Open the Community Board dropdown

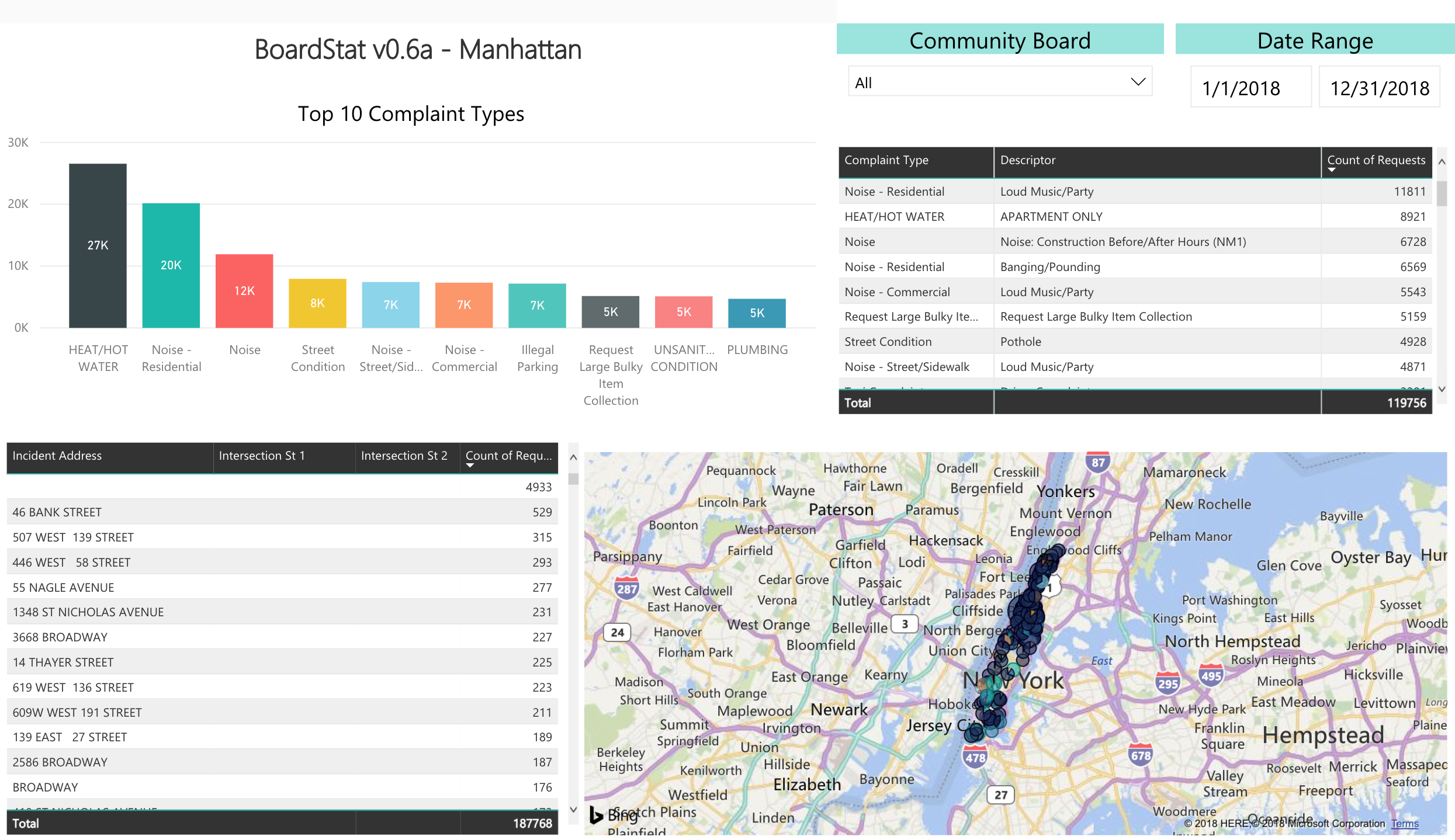coord(1000,82)
